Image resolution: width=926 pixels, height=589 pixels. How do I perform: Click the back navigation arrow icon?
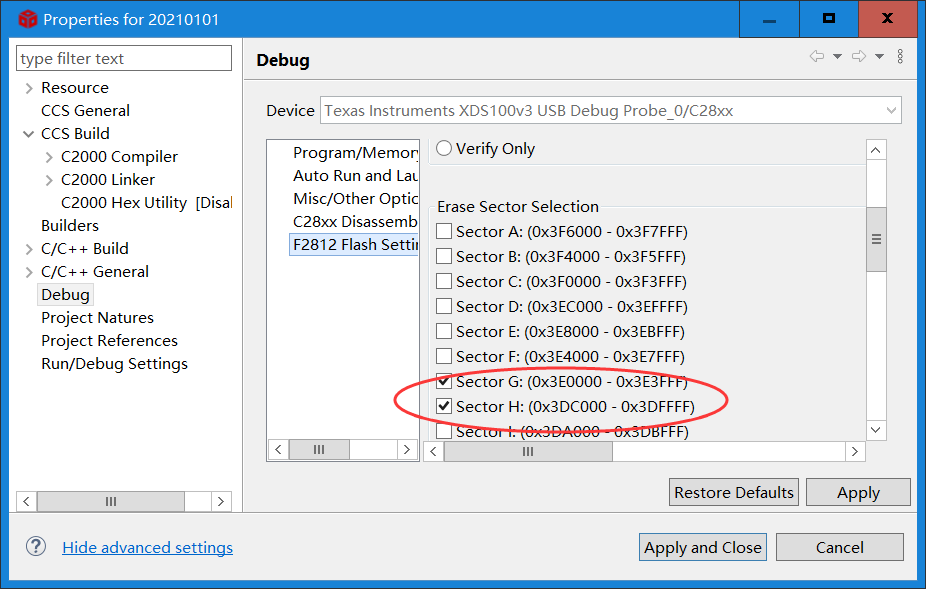click(816, 57)
